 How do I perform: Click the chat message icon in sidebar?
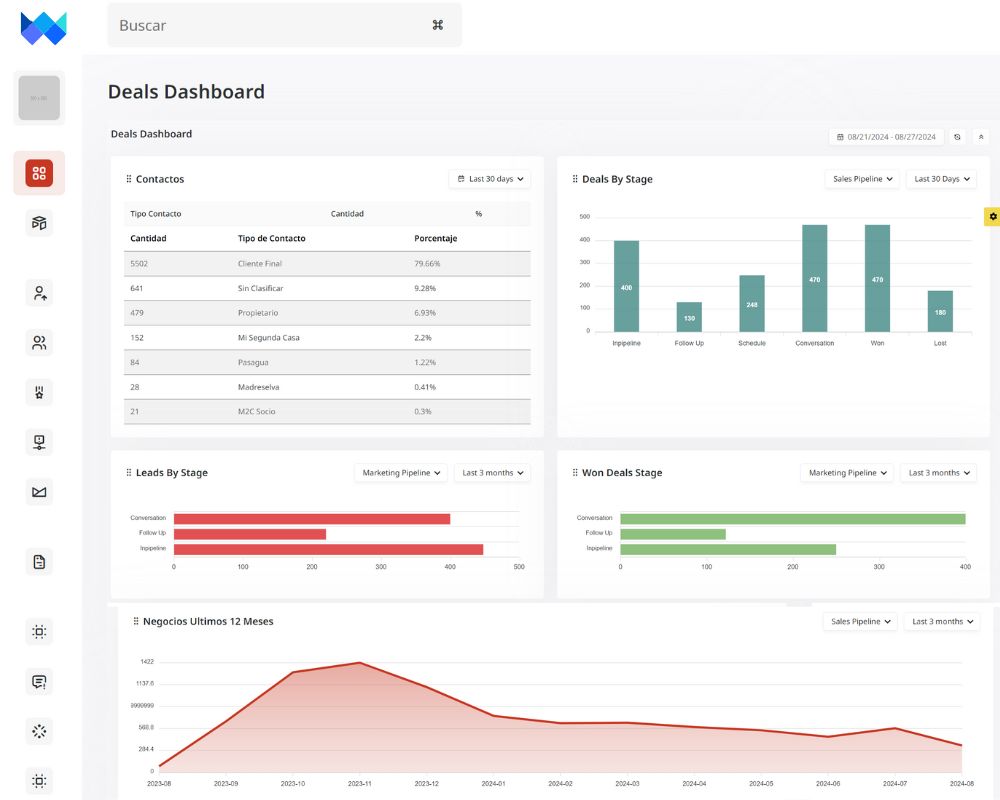39,682
